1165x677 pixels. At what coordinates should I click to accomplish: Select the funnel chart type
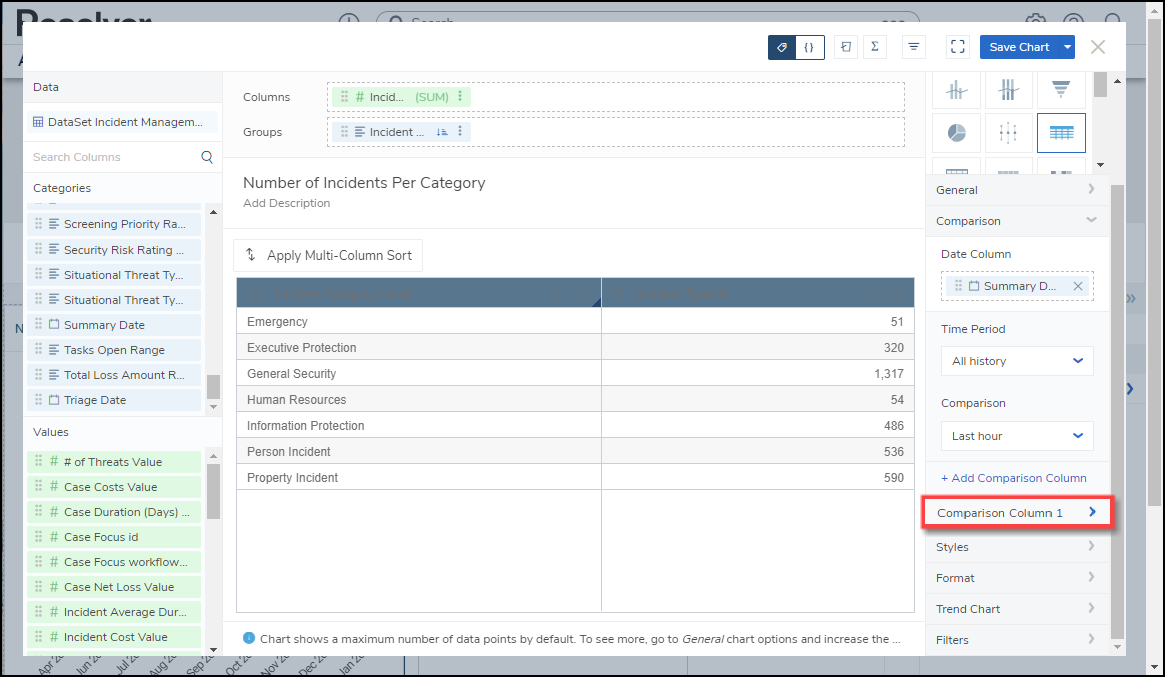[x=1061, y=91]
